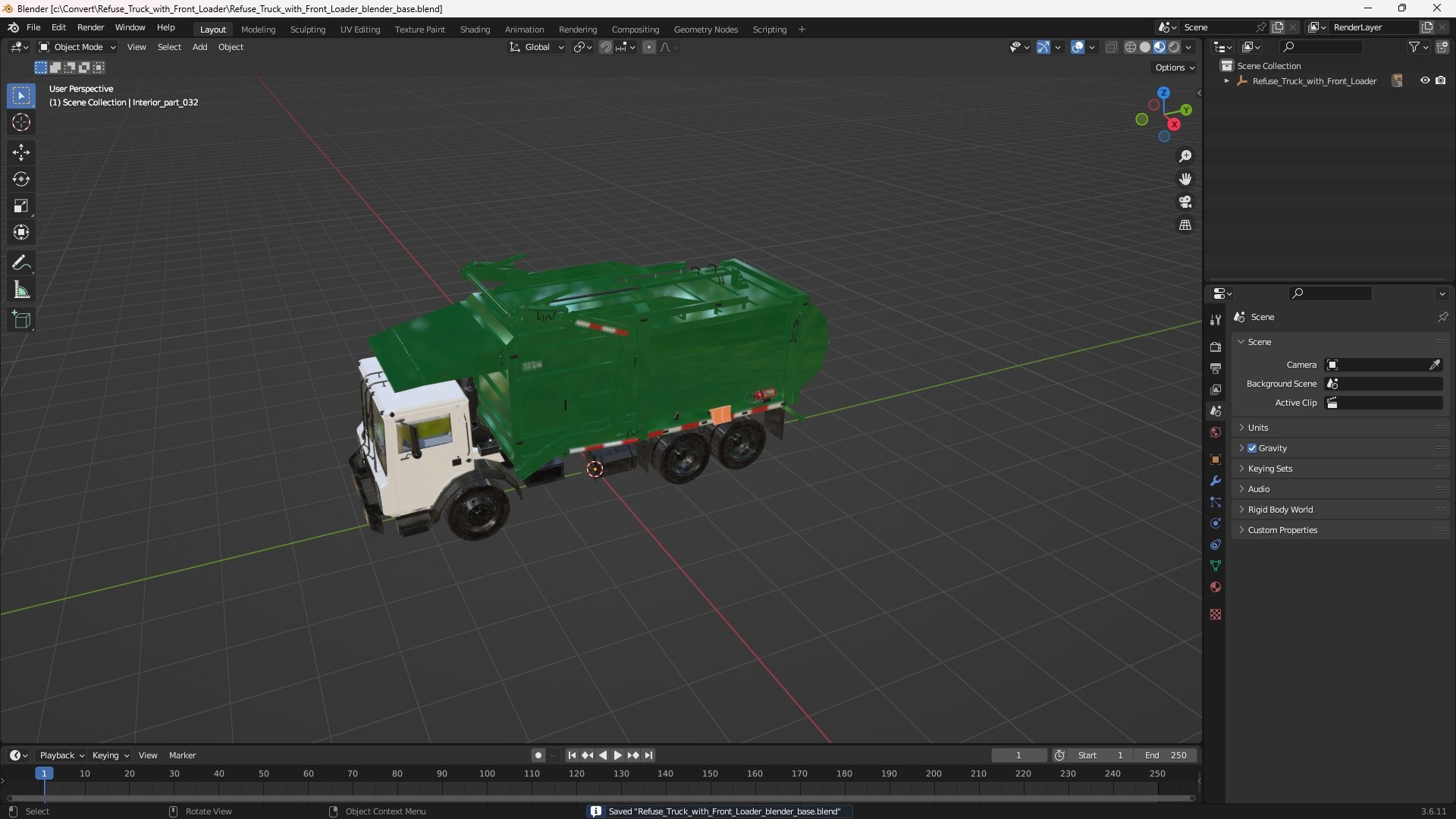Switch to rendered viewport shading
This screenshot has width=1456, height=819.
tap(1174, 47)
